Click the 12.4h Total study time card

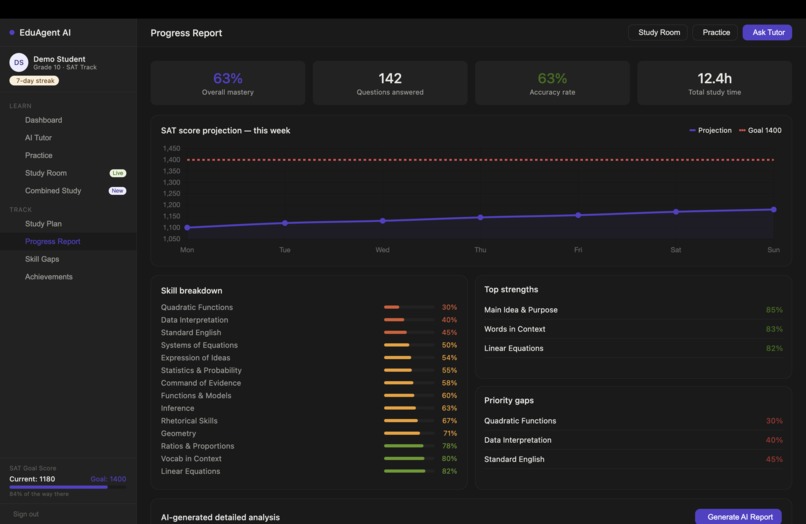tap(715, 83)
